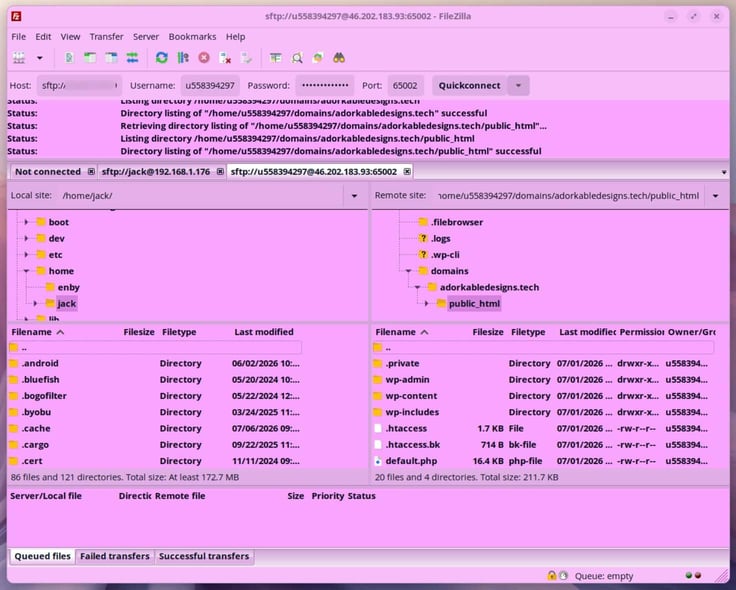Open the Server menu
736x590 pixels.
(x=146, y=37)
